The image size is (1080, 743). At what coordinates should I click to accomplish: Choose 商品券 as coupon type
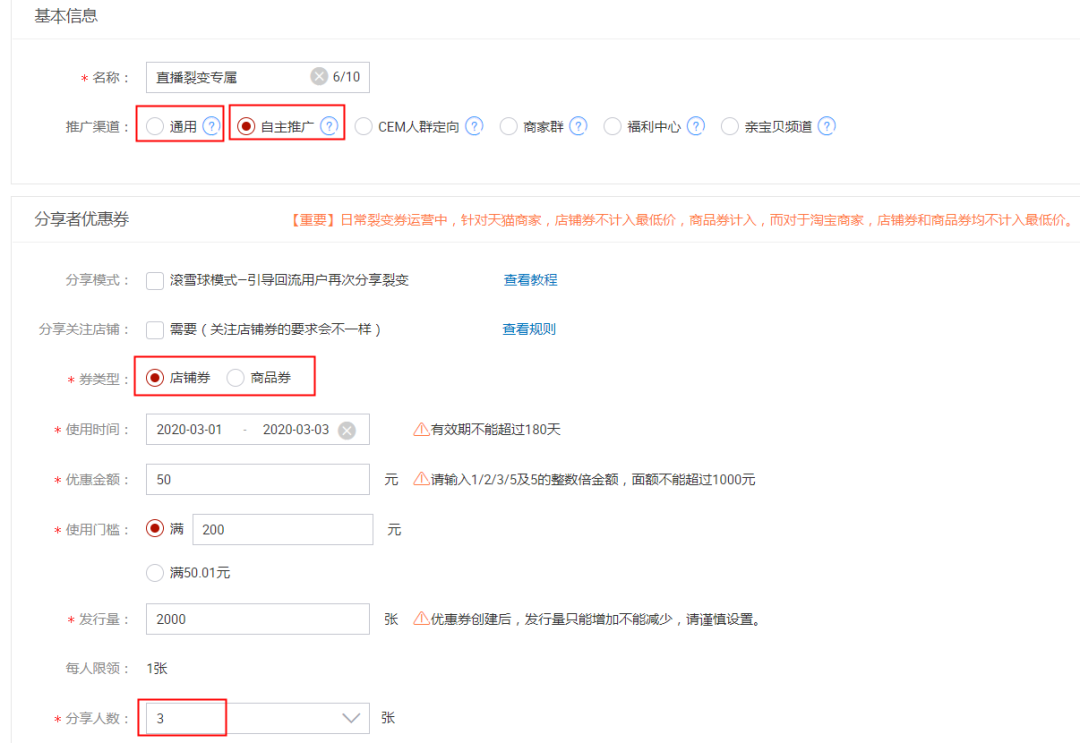coord(236,378)
